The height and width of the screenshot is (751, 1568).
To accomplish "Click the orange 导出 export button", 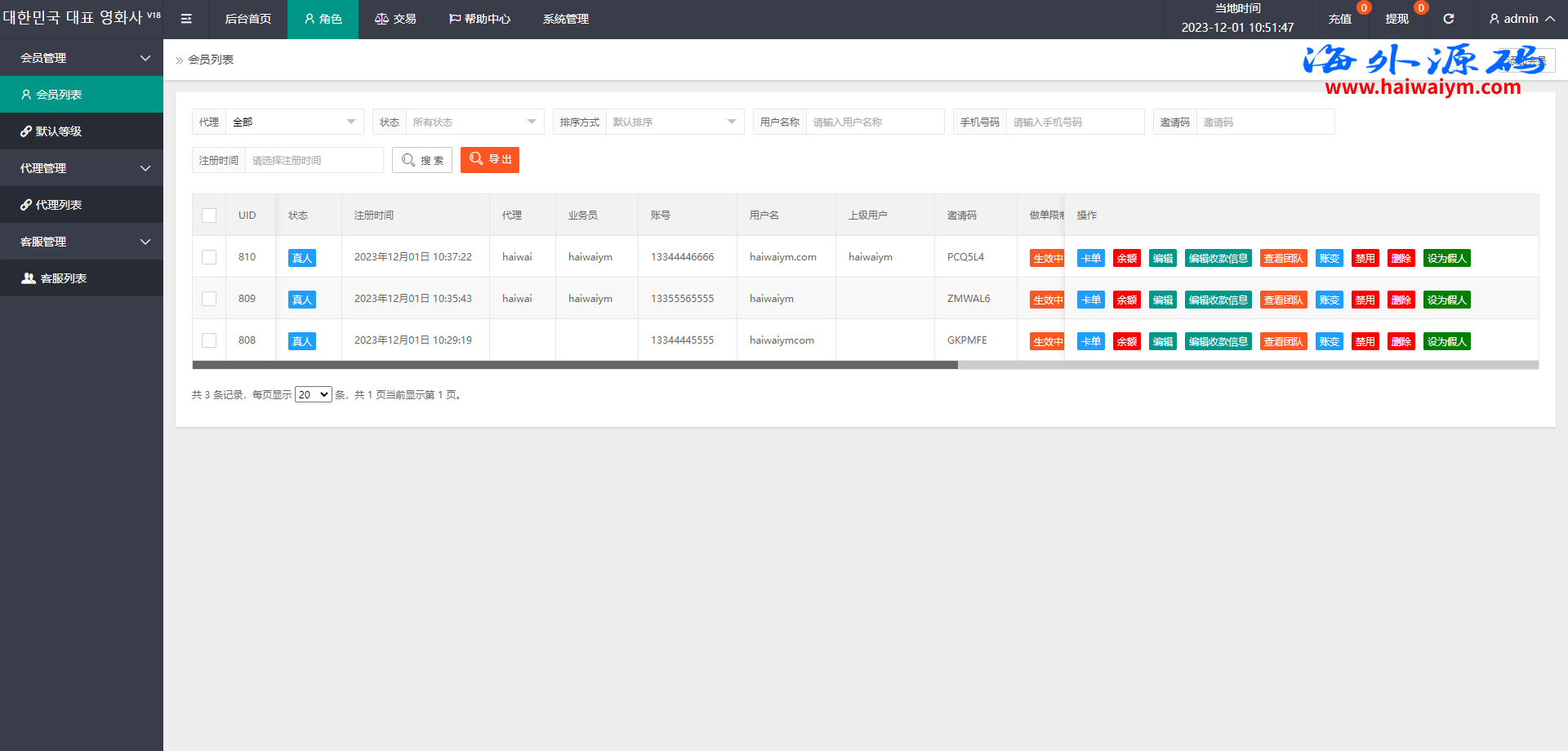I will tap(490, 160).
